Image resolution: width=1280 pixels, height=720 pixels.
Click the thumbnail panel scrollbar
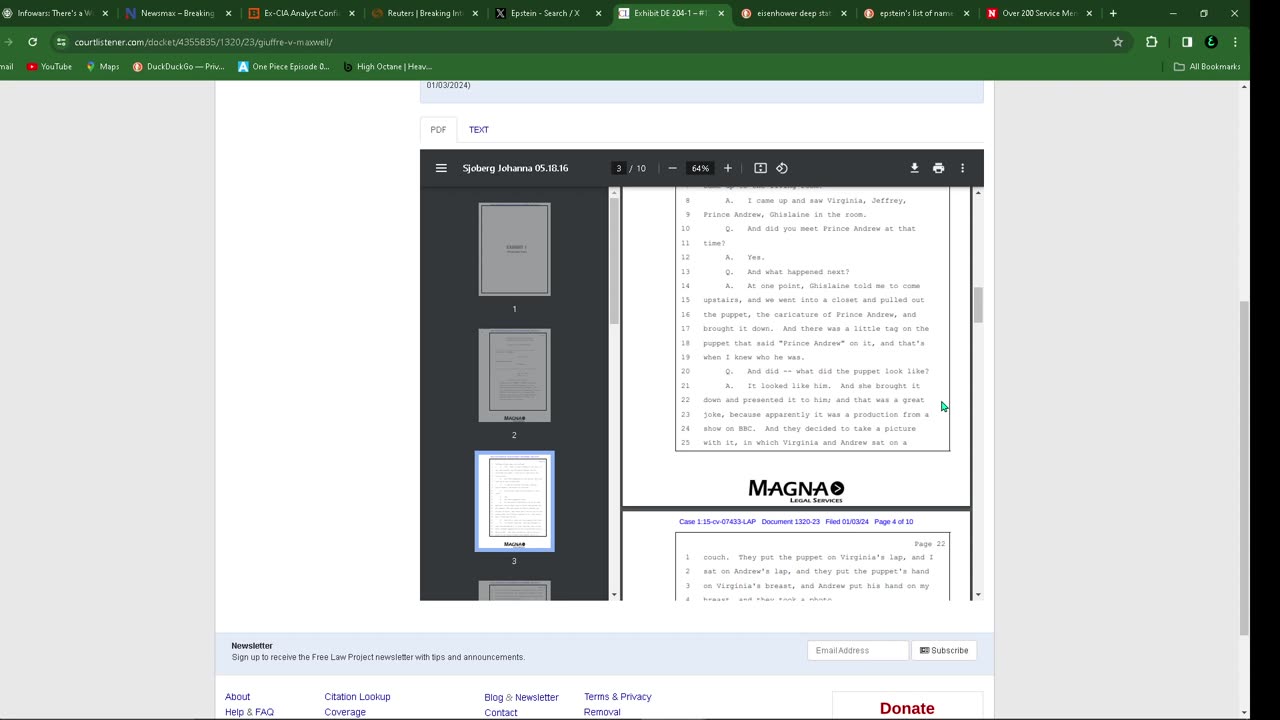[614, 260]
